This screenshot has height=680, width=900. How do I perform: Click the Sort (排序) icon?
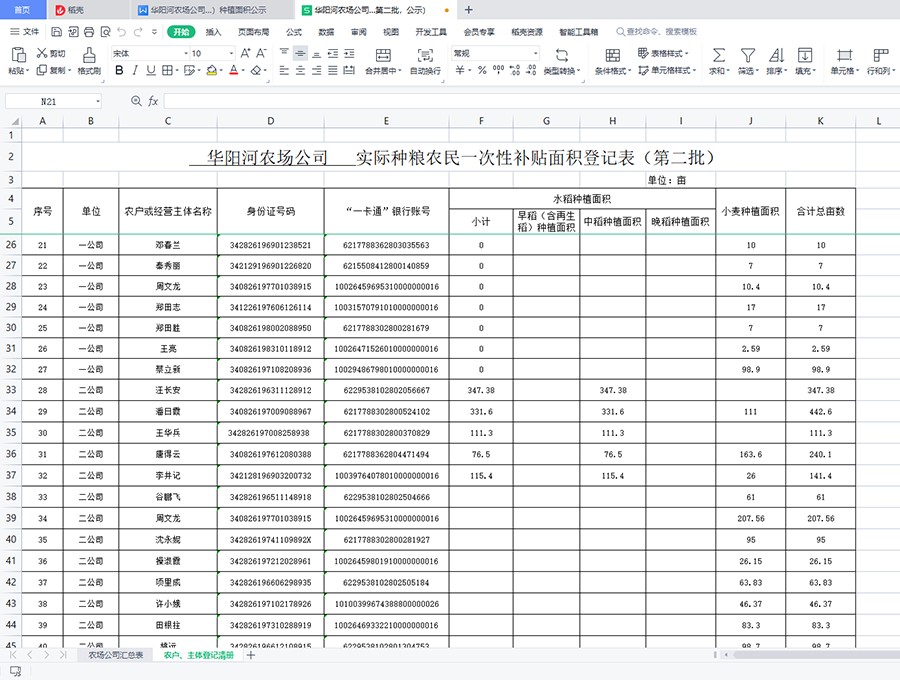coord(775,54)
